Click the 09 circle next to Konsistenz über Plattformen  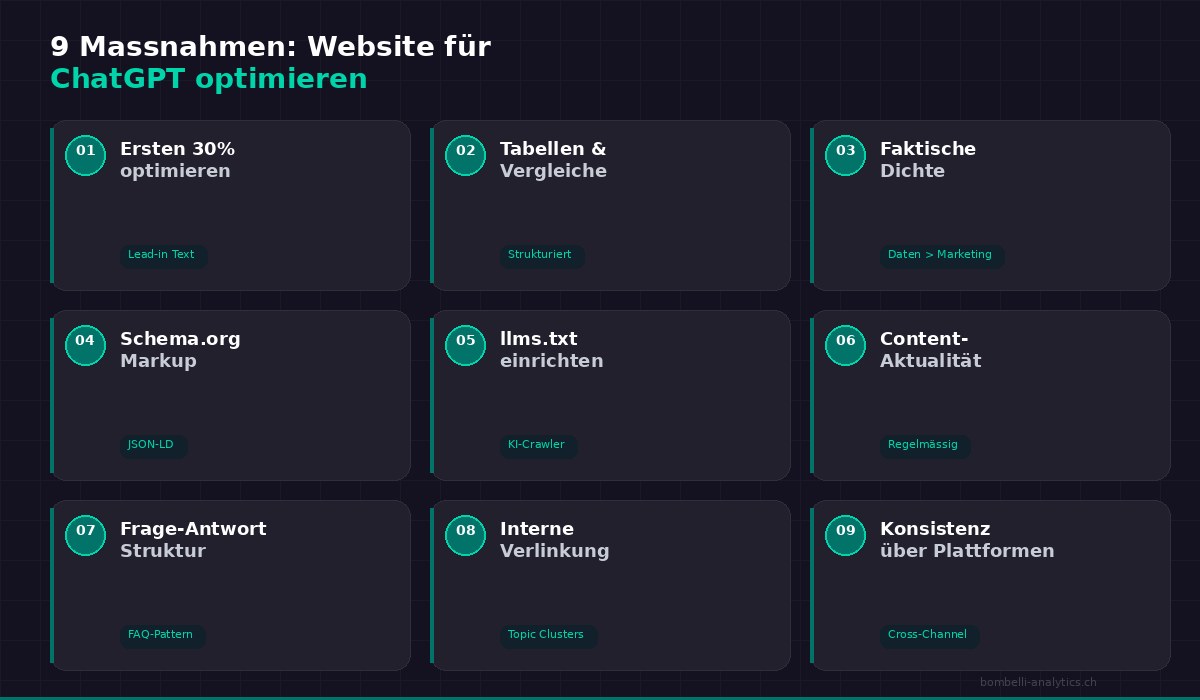(845, 535)
